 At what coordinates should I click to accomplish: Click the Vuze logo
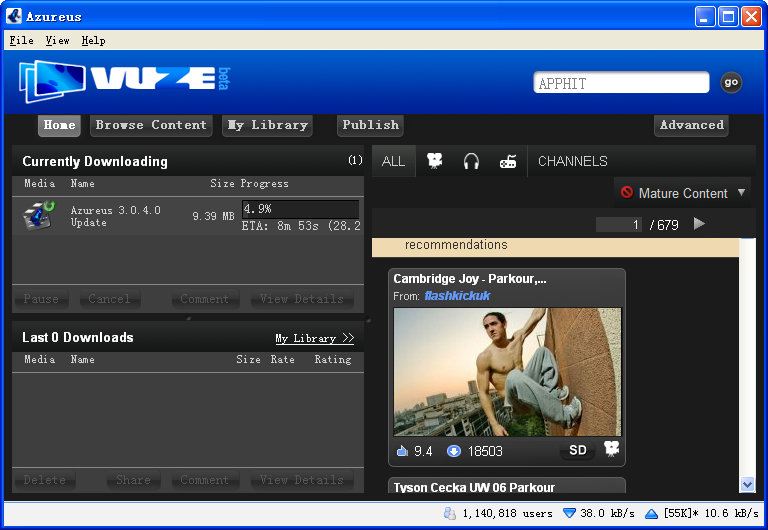click(124, 81)
